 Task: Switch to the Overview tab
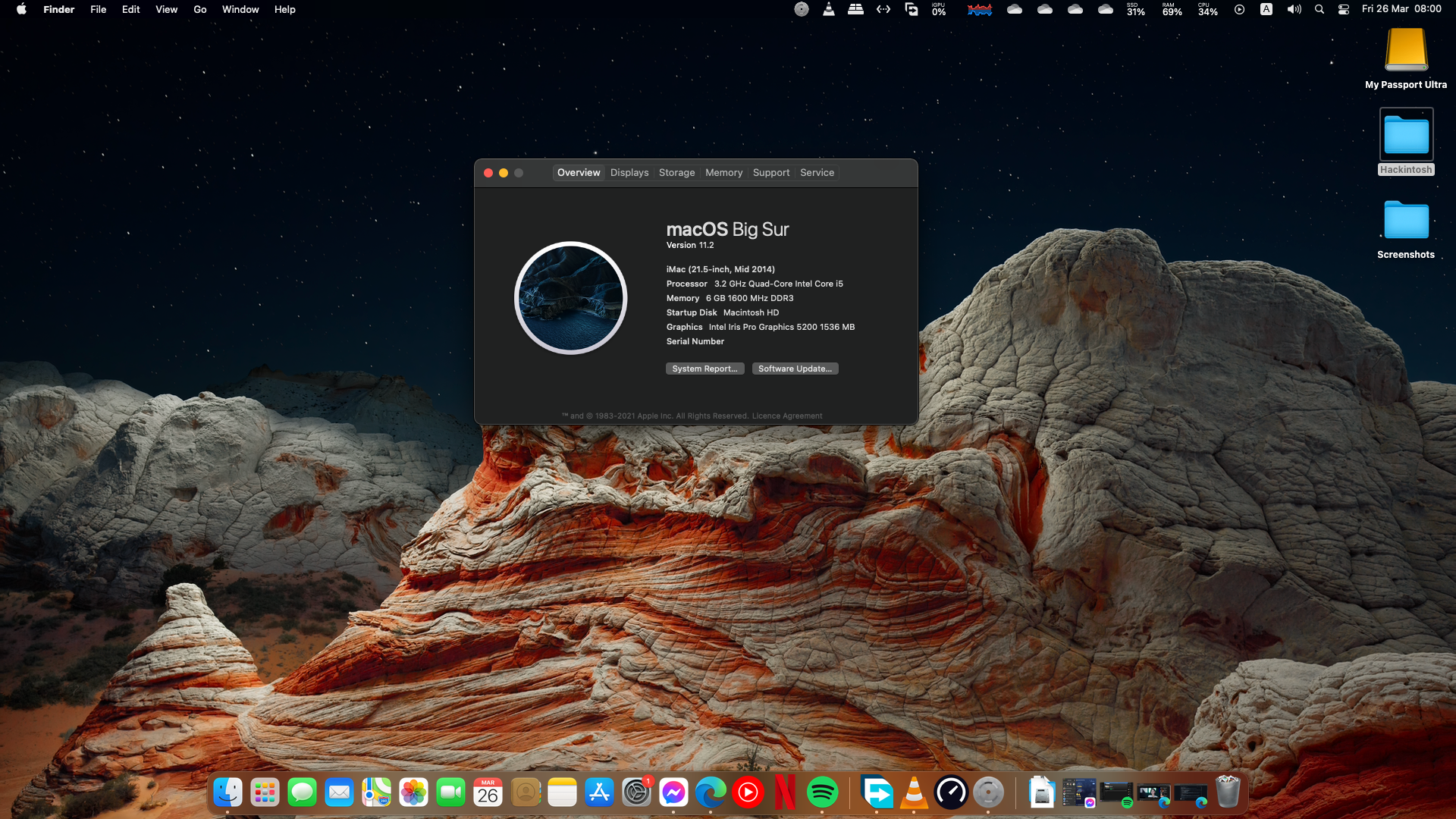[579, 173]
